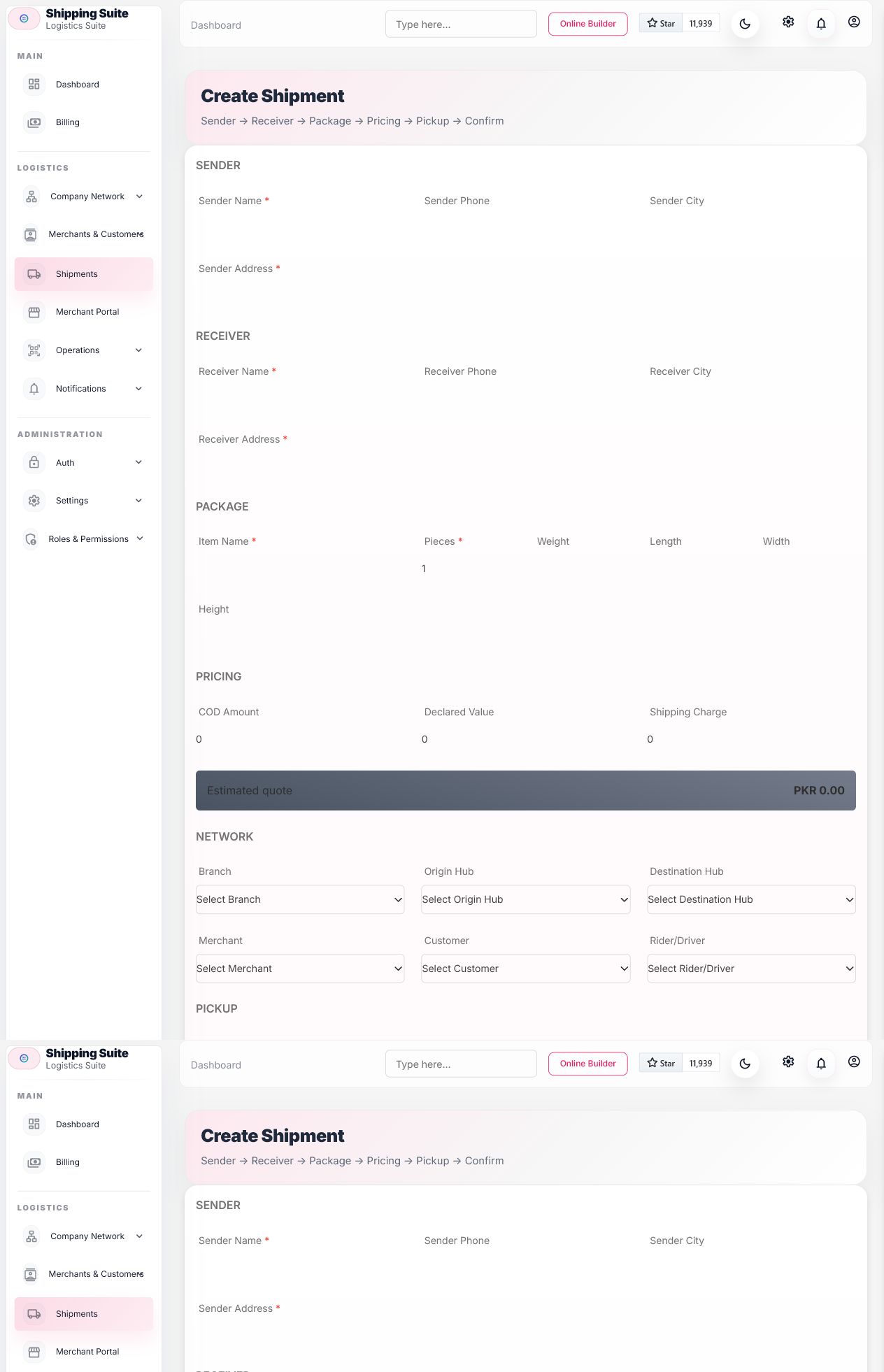This screenshot has height=1372, width=884.
Task: Select Shipments label in the upper sidebar copy
Action: (77, 274)
